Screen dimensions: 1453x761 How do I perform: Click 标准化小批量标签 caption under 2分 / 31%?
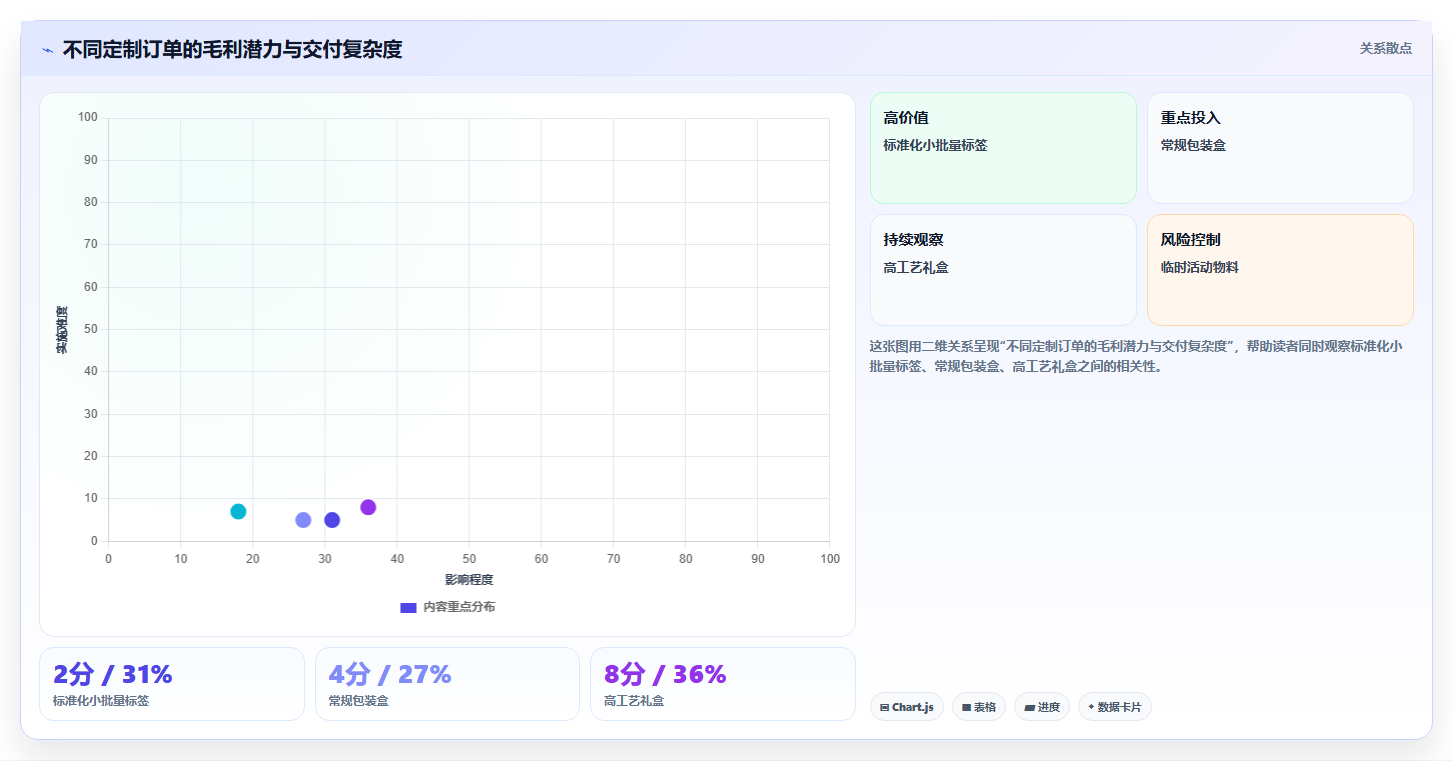coord(101,701)
